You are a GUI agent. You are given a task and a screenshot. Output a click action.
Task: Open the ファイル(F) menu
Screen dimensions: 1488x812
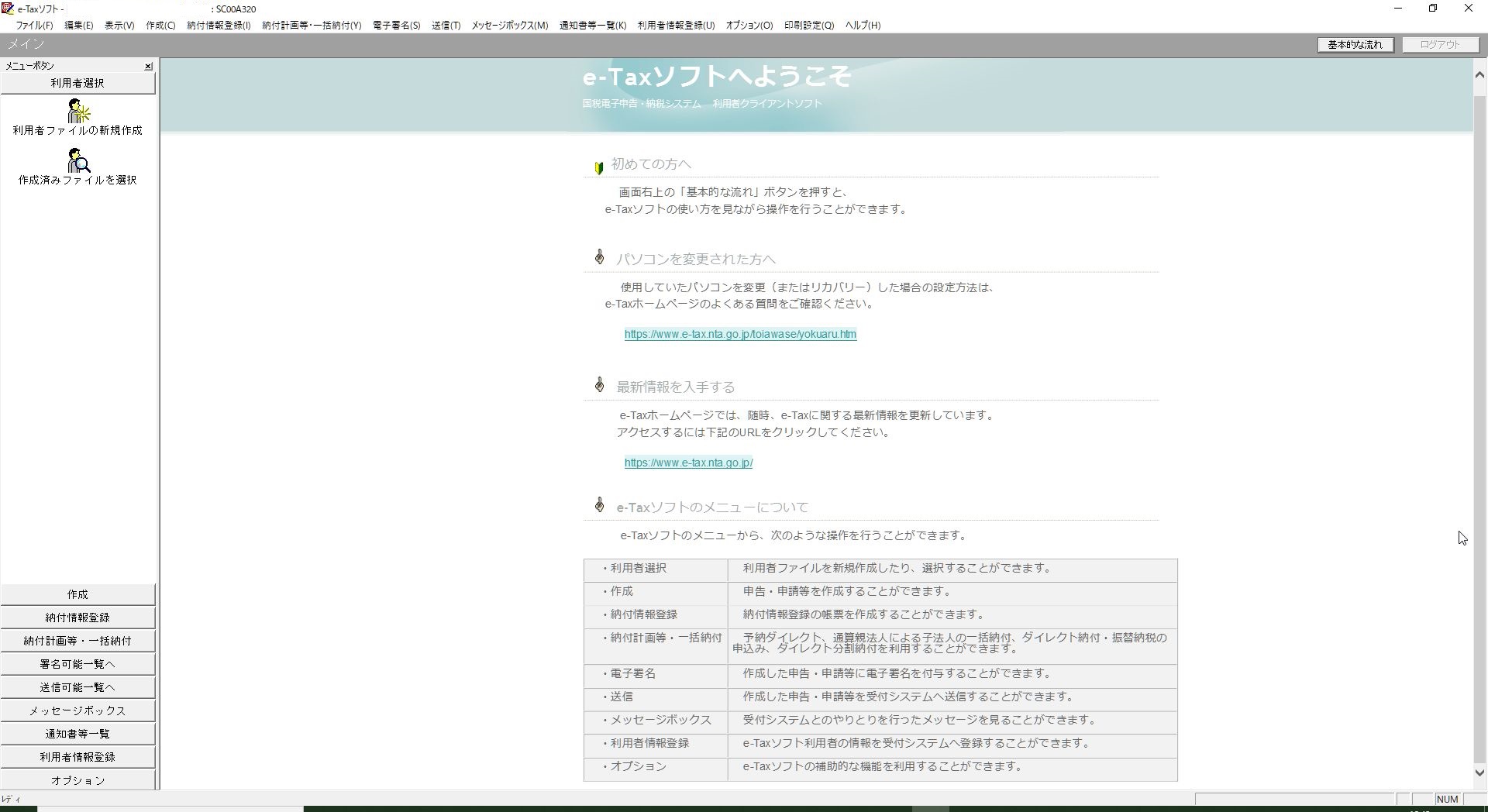(34, 26)
